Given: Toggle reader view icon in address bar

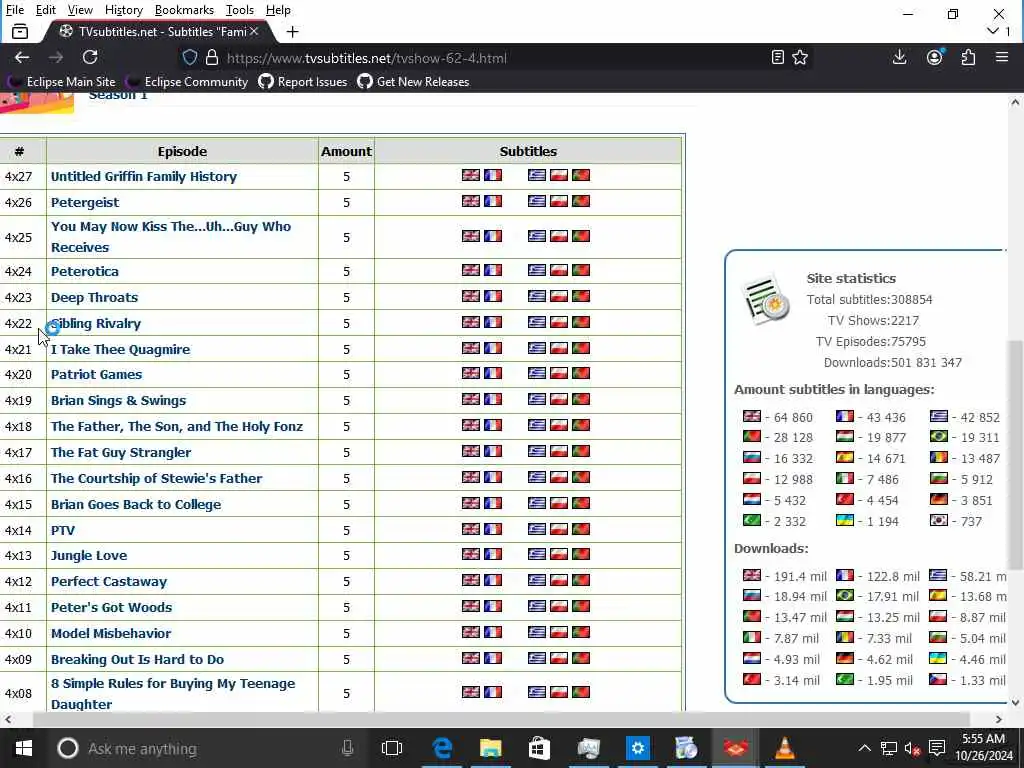Looking at the screenshot, I should pyautogui.click(x=777, y=57).
